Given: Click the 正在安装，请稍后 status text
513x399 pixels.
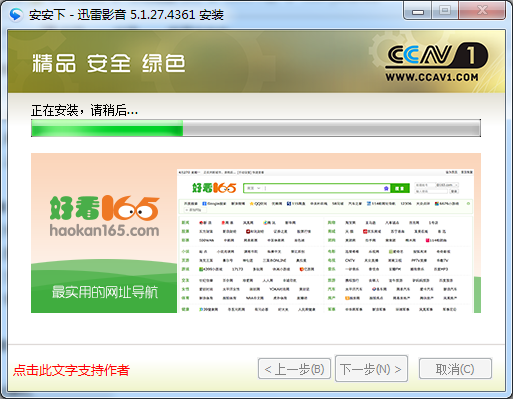Looking at the screenshot, I should 84,110.
